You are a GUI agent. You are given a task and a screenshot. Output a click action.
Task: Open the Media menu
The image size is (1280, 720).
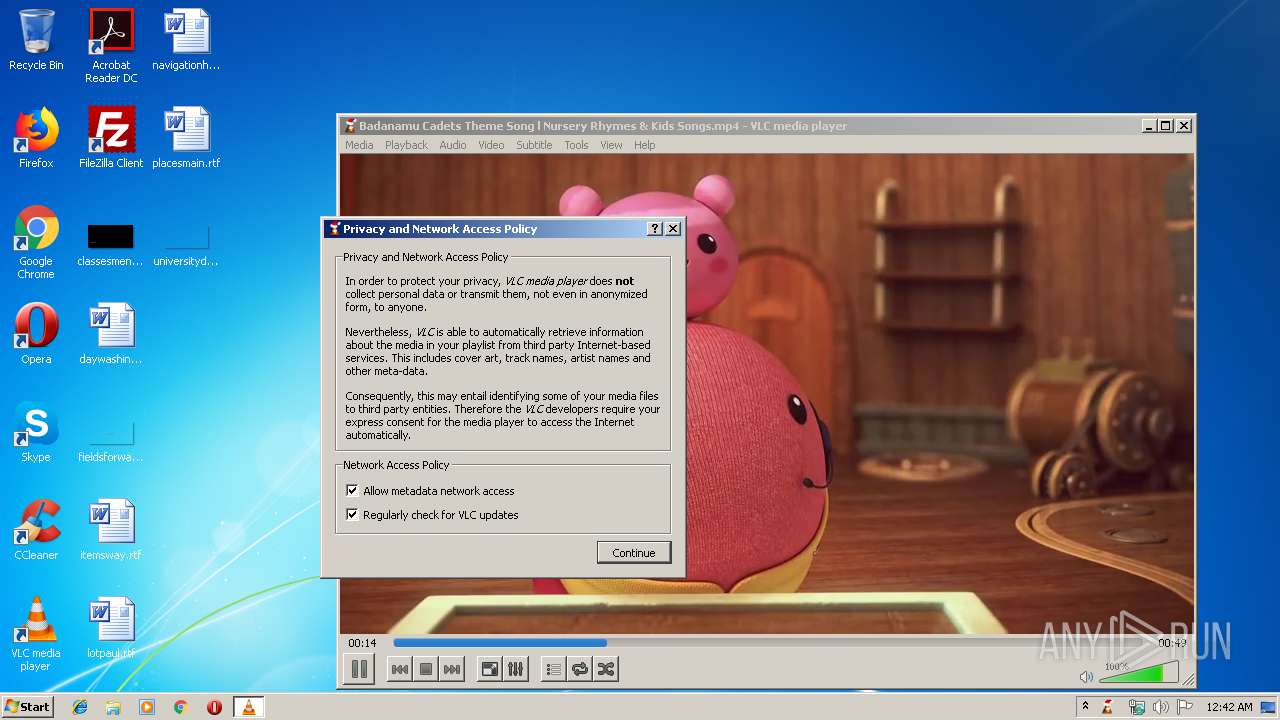coord(359,145)
